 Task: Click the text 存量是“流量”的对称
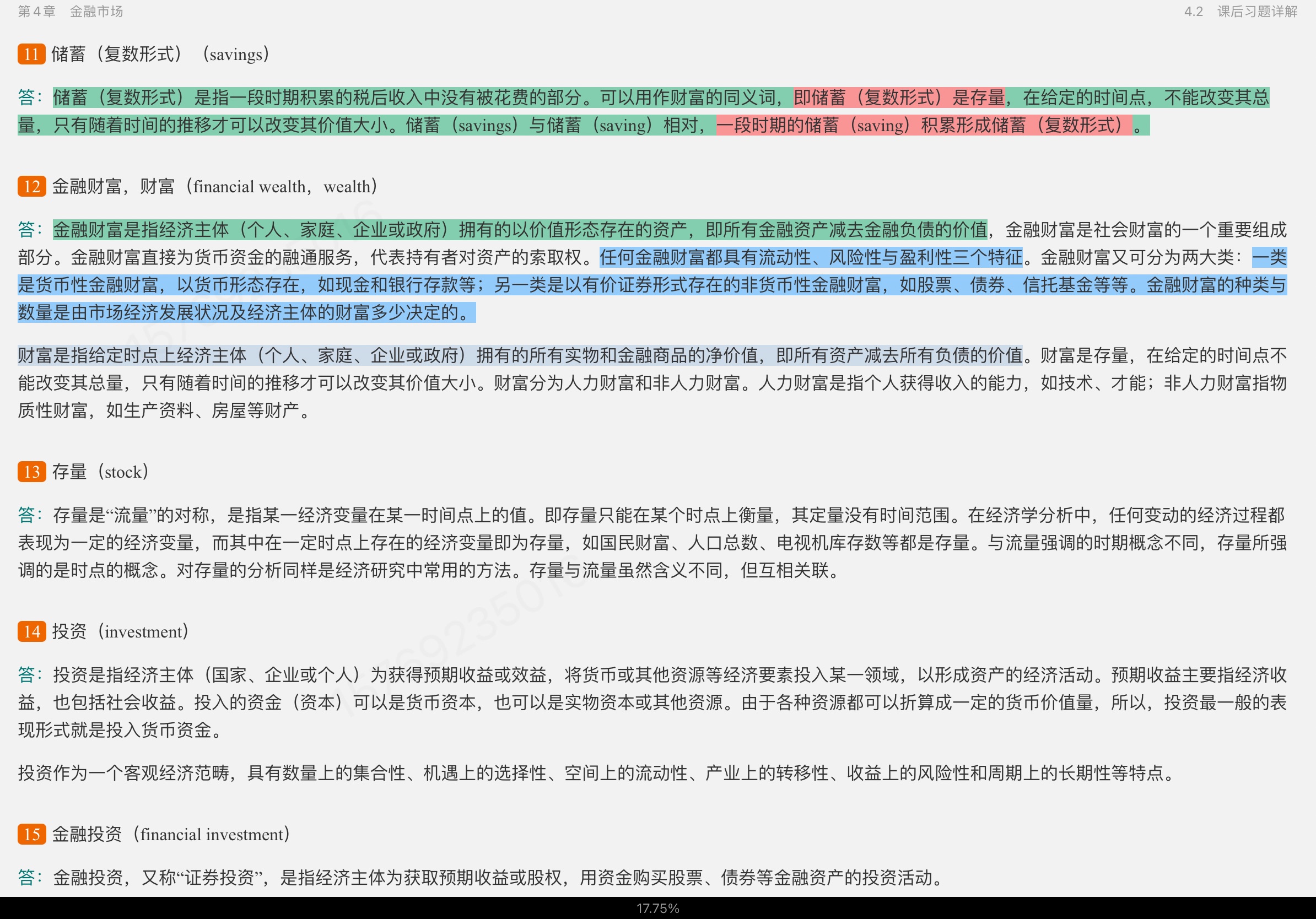click(131, 515)
